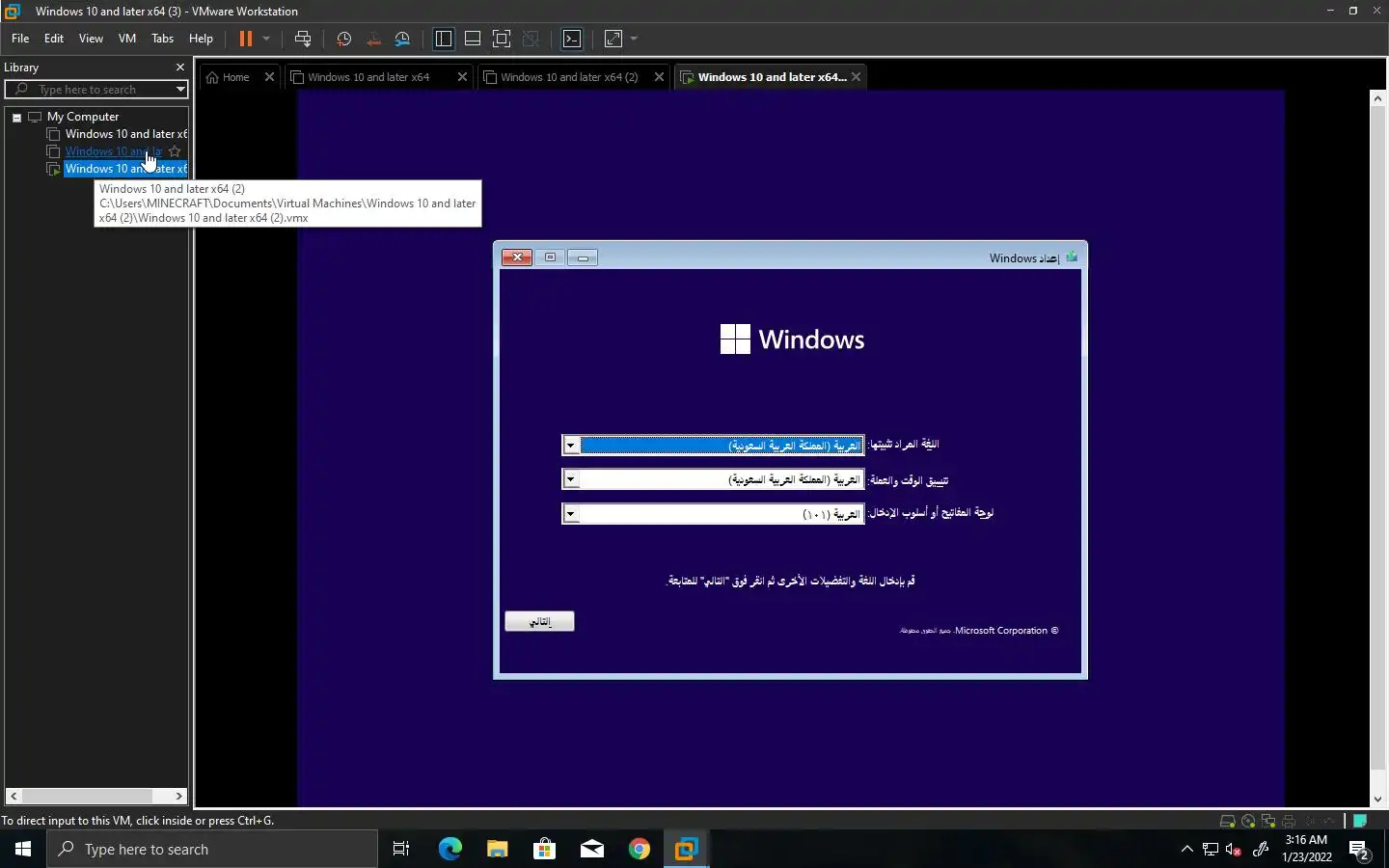Open the Windows Start menu
Image resolution: width=1389 pixels, height=868 pixels.
[x=23, y=849]
